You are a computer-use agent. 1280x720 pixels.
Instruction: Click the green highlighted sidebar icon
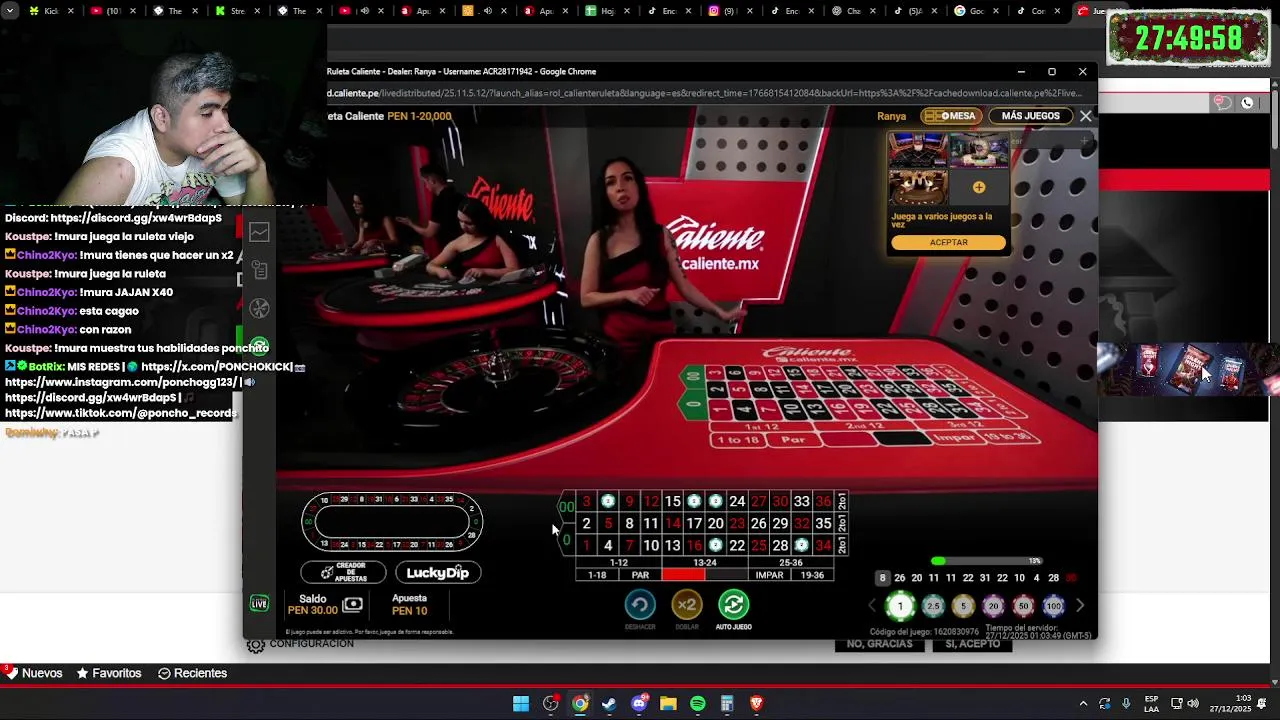(x=259, y=347)
